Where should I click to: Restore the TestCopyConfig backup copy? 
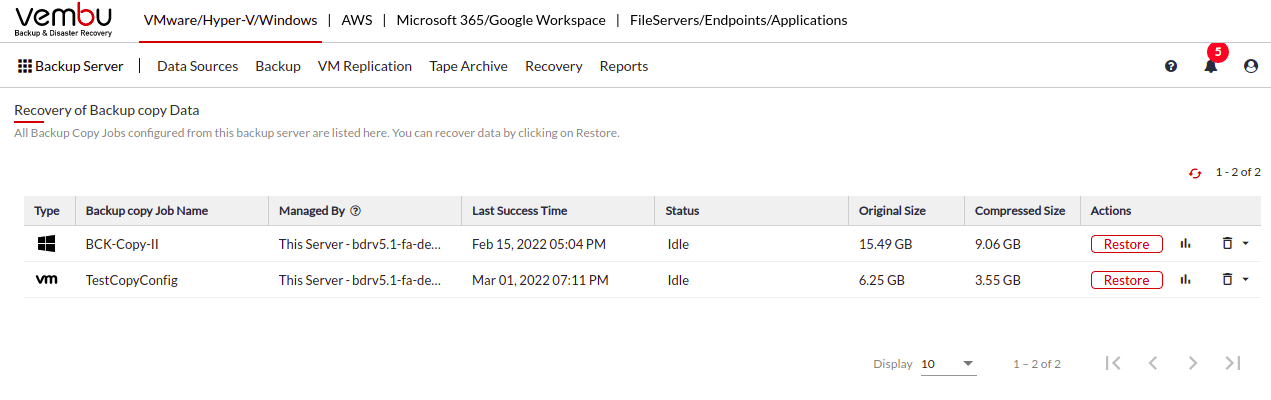click(x=1126, y=281)
